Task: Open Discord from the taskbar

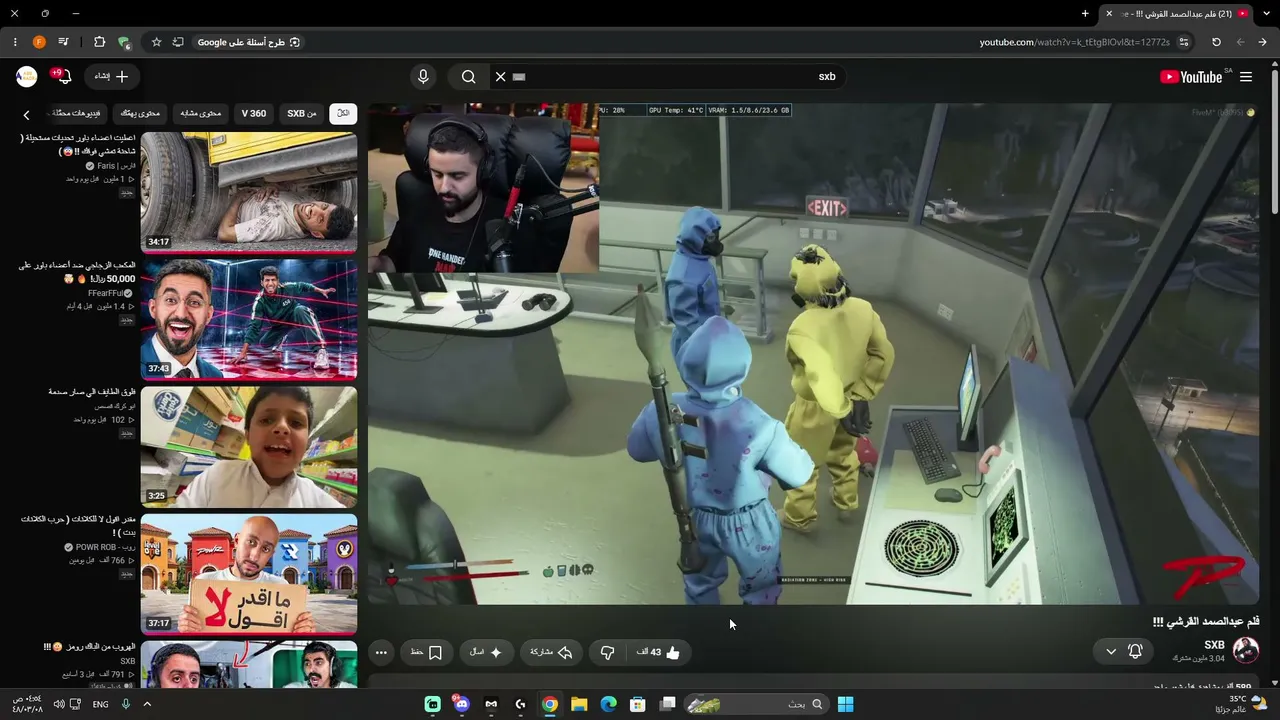Action: tap(461, 704)
